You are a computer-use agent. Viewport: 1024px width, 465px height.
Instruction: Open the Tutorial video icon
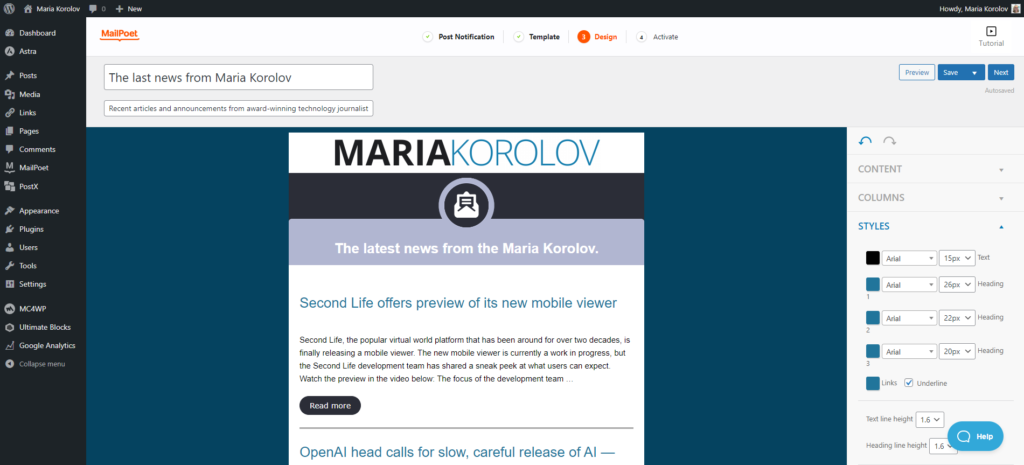(991, 31)
